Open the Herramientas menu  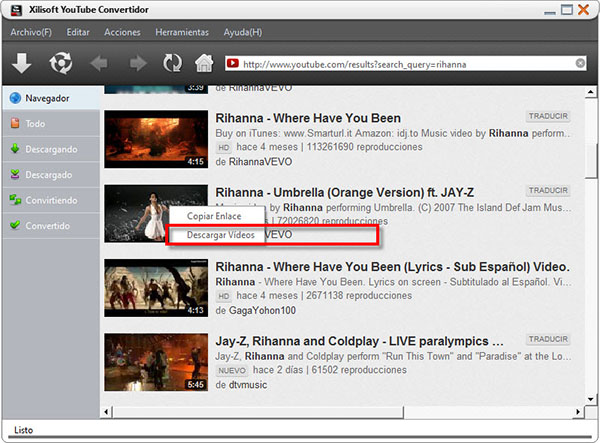tap(182, 32)
